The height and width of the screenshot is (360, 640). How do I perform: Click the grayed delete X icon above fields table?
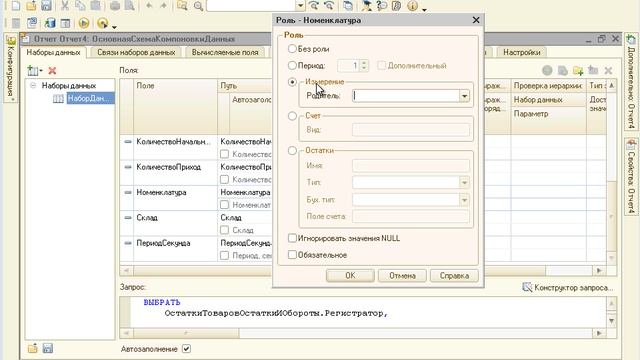[608, 71]
